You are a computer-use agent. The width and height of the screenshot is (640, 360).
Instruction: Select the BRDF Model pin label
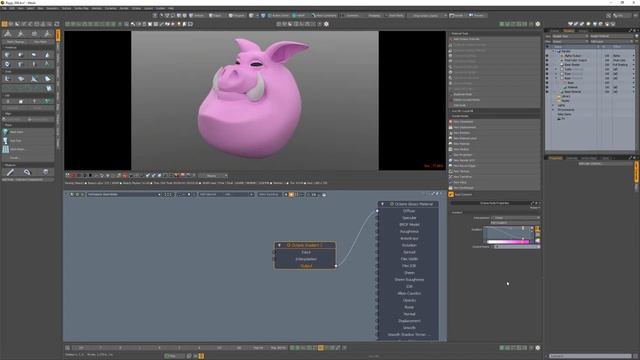pyautogui.click(x=409, y=224)
